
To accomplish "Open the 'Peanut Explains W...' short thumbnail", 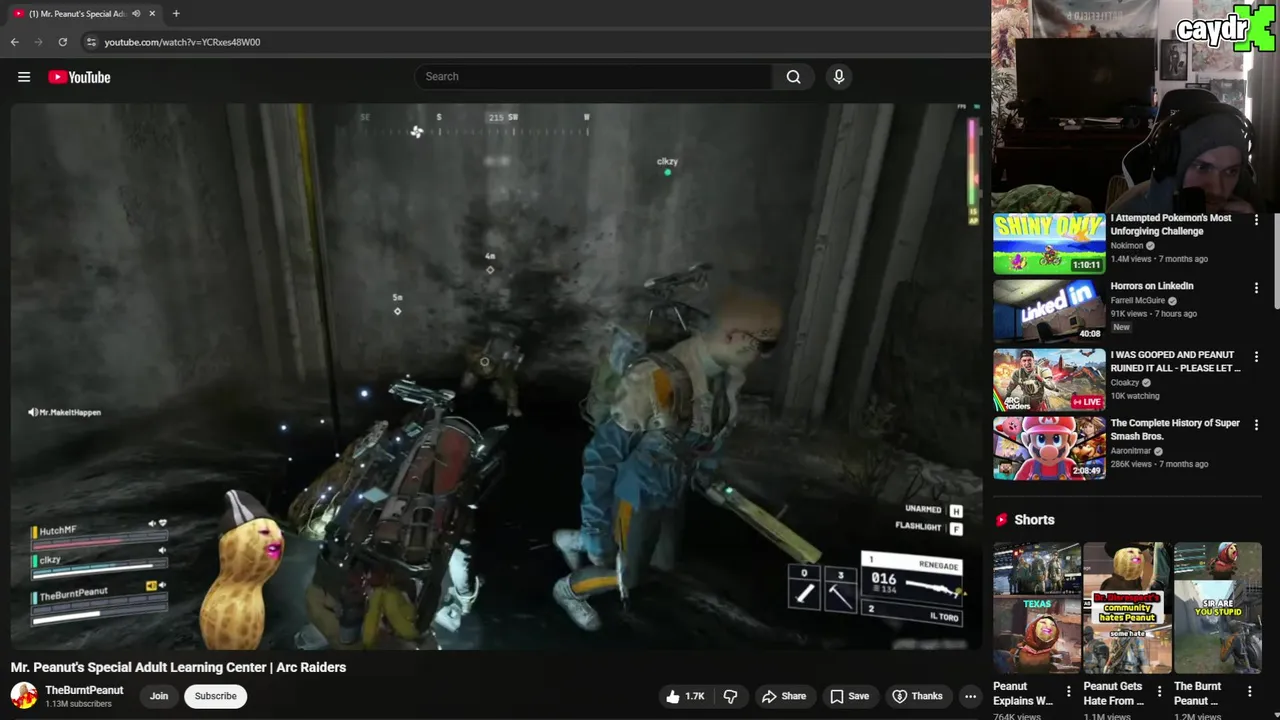I will coord(1037,608).
